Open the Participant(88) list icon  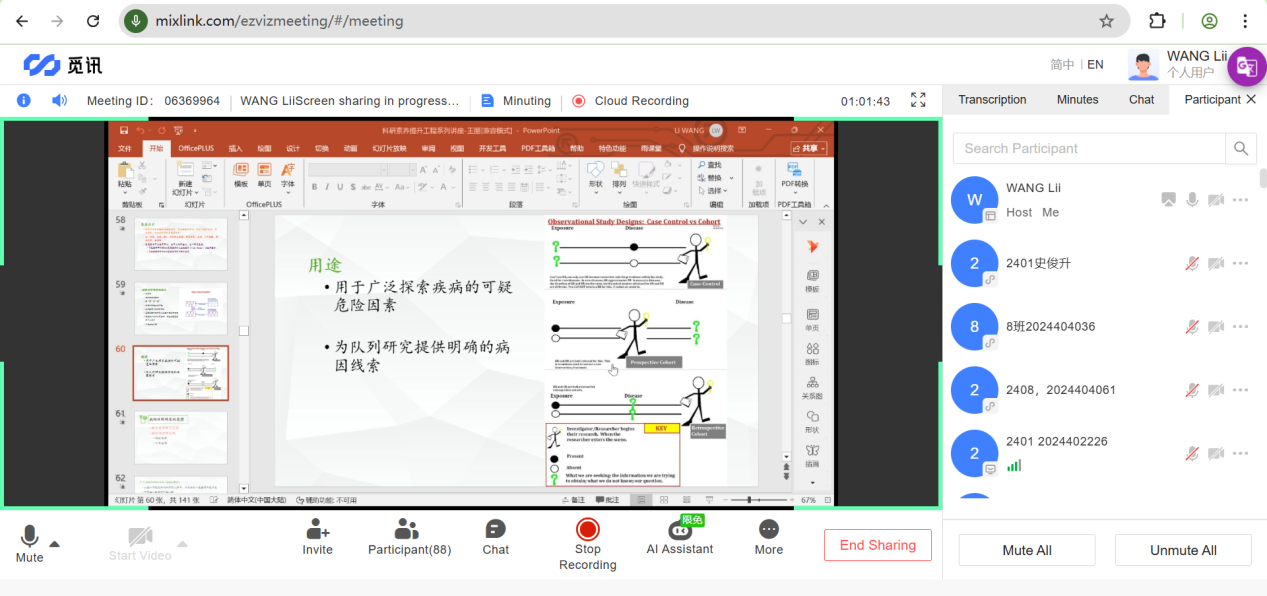coord(408,530)
